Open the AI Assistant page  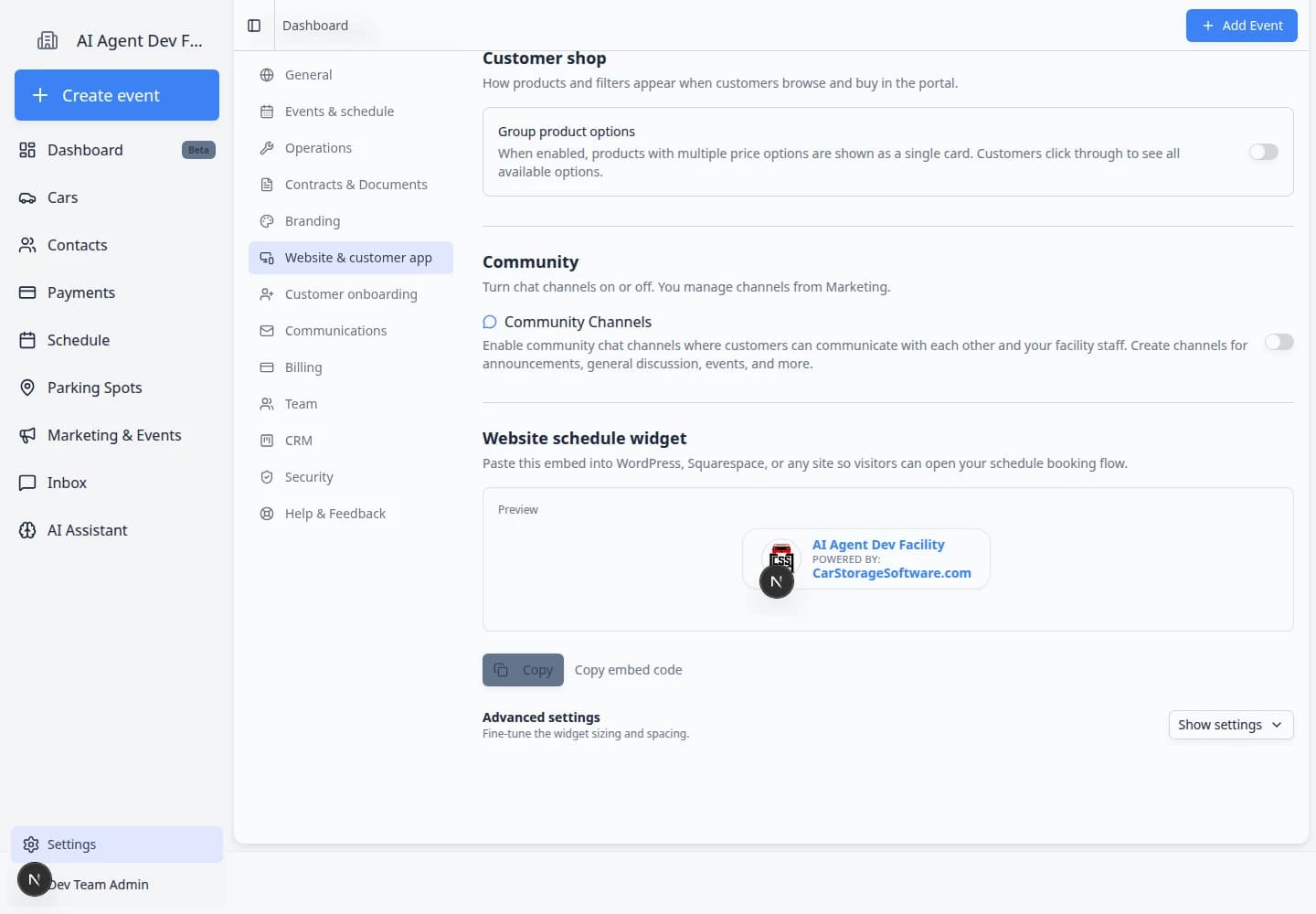click(117, 530)
